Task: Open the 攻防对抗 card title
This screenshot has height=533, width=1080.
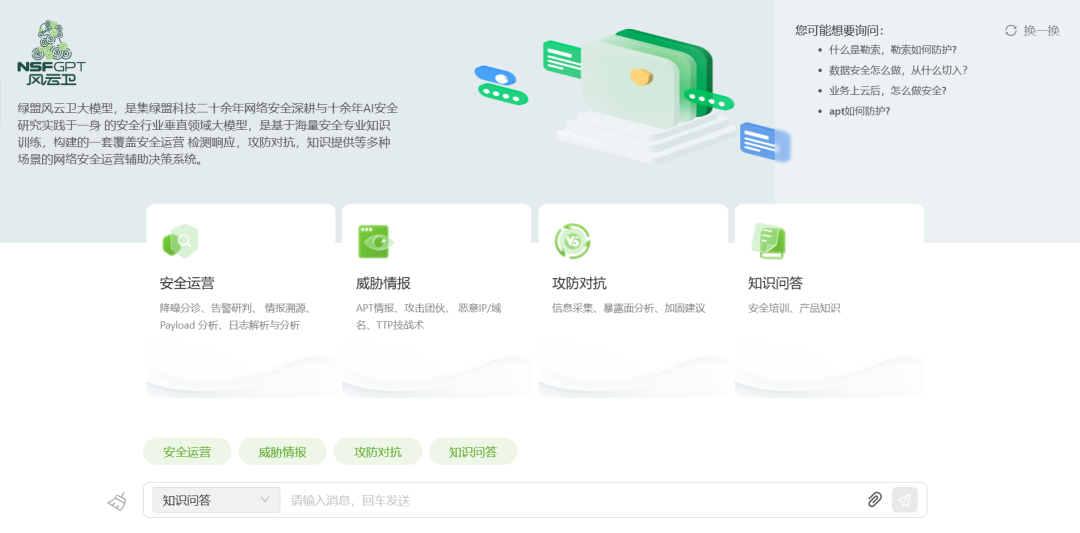Action: [x=579, y=283]
